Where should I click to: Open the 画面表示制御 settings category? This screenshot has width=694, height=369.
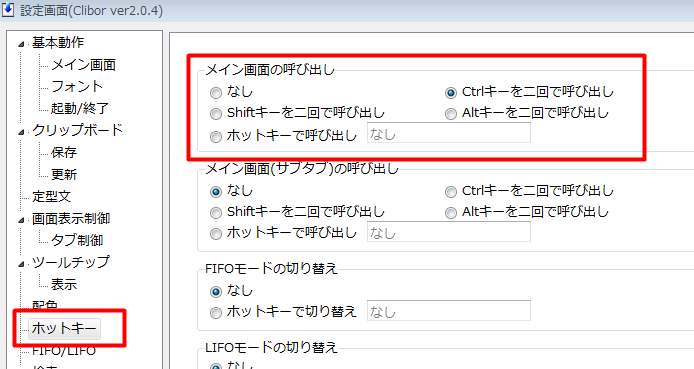tap(71, 218)
